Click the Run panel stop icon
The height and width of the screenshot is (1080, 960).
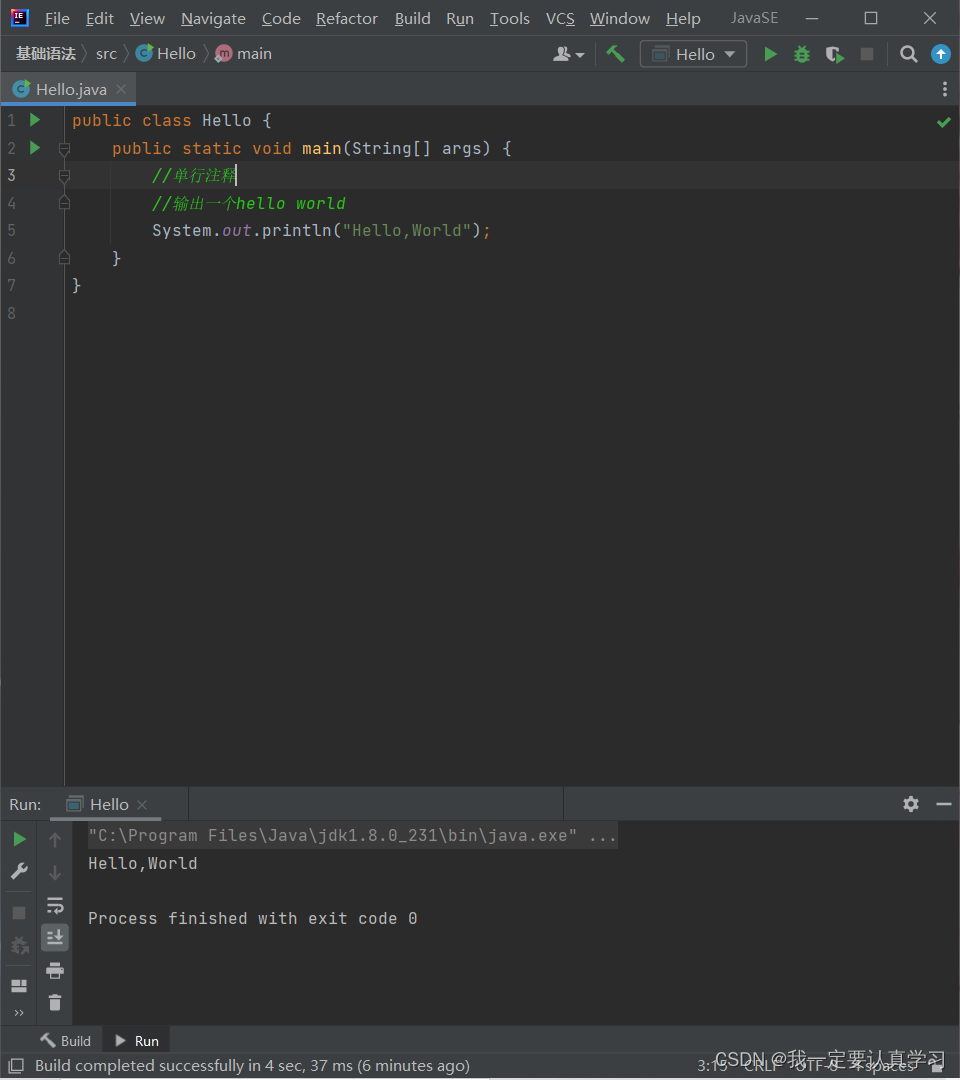pos(19,913)
